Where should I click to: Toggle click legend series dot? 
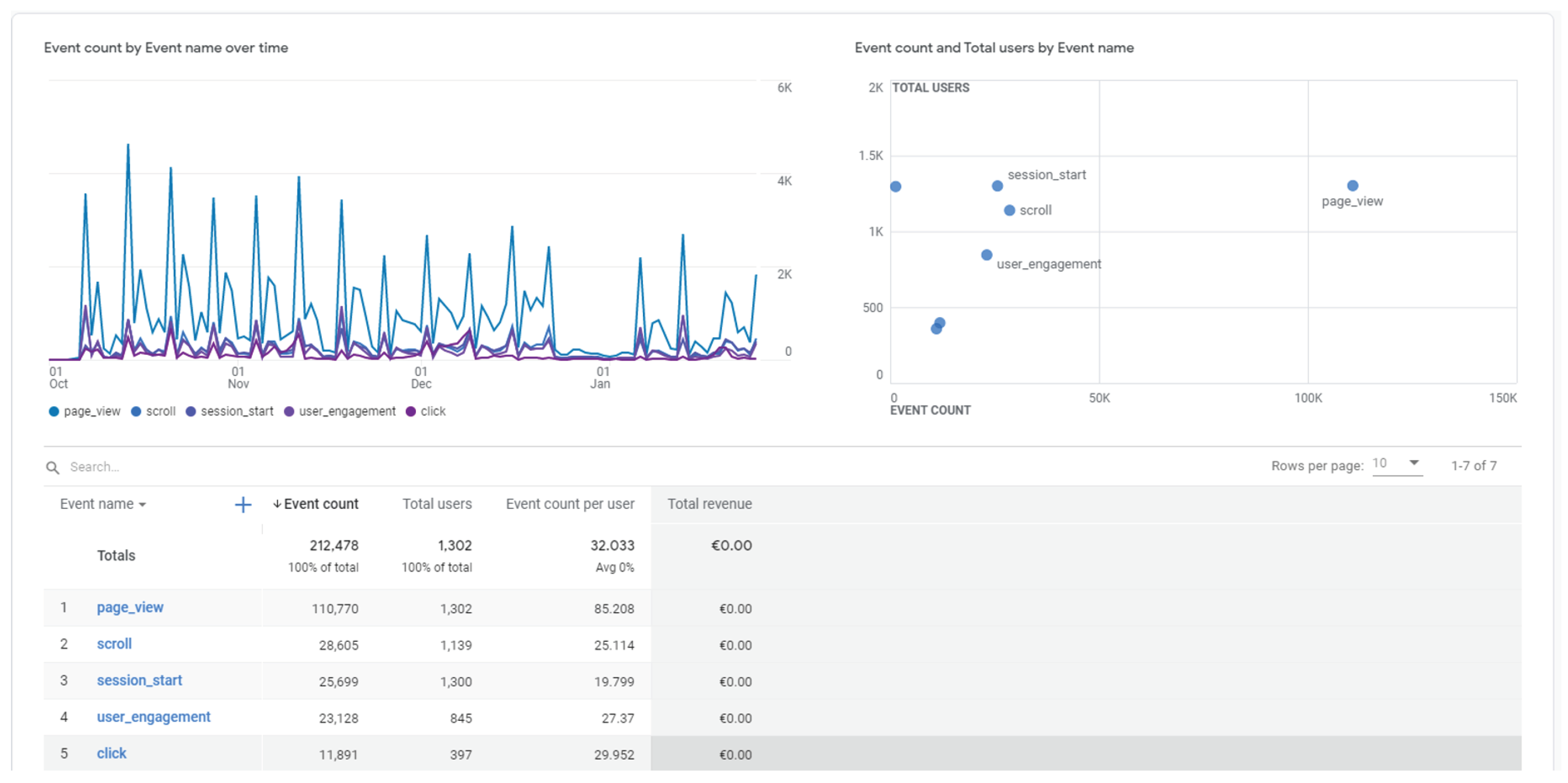tap(411, 412)
